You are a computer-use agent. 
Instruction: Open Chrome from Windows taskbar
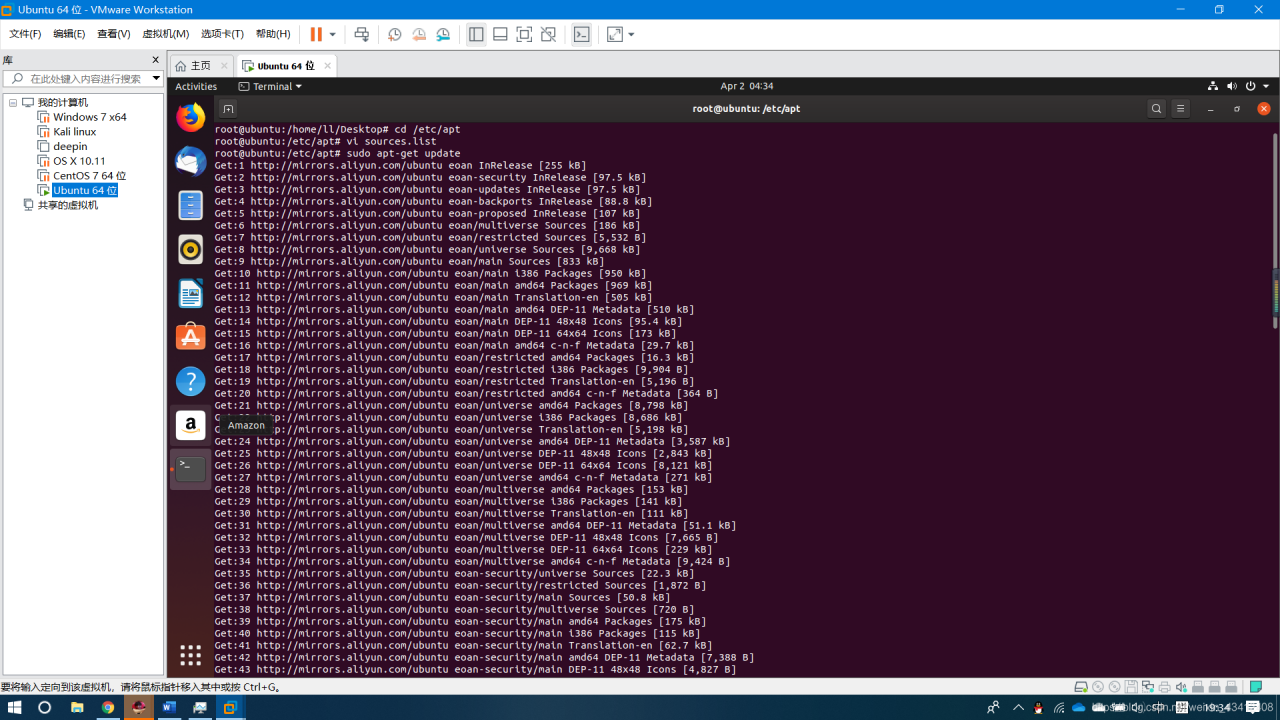click(107, 707)
